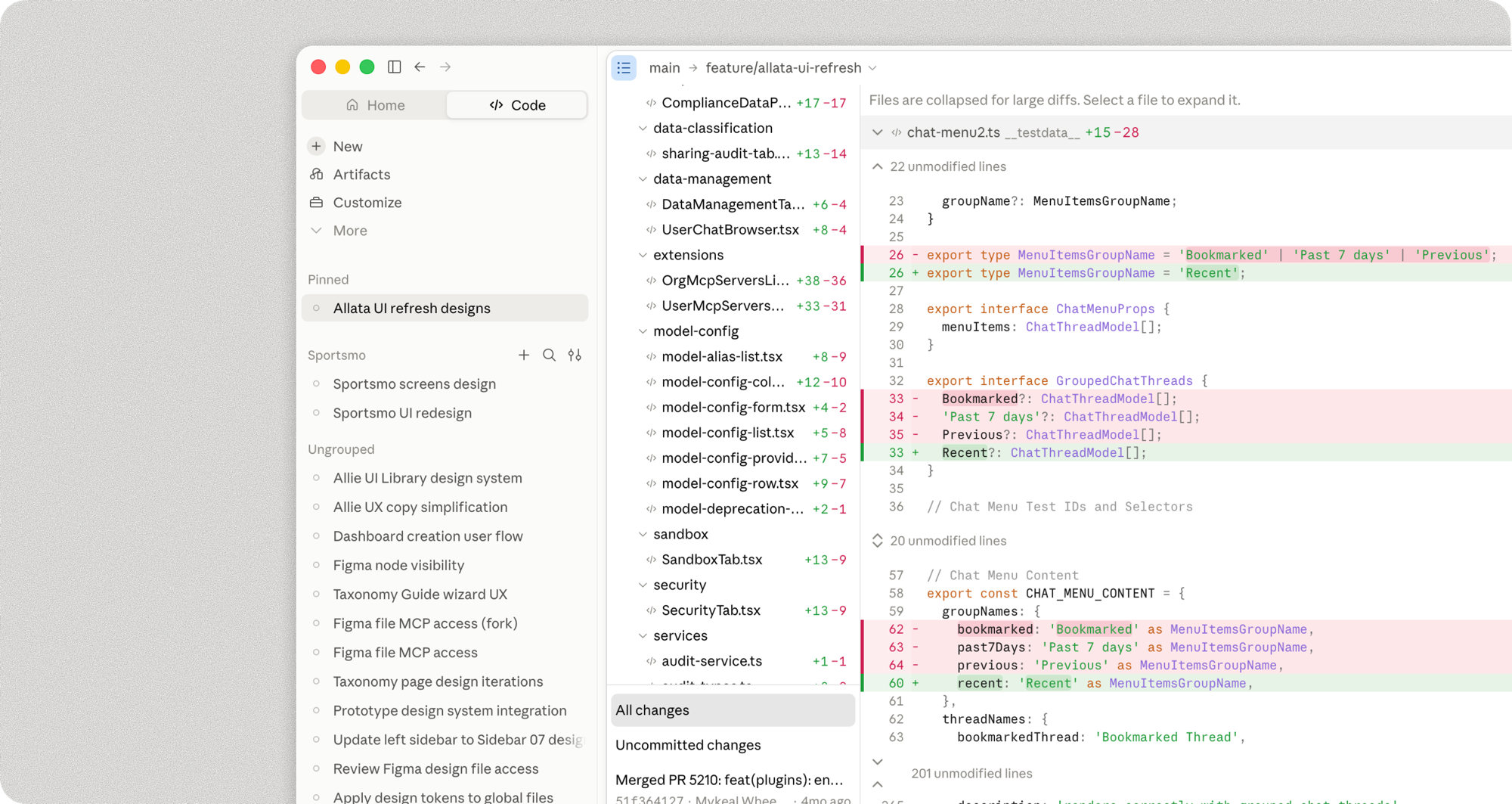Collapse the extensions folder
The height and width of the screenshot is (804, 1512).
point(643,255)
